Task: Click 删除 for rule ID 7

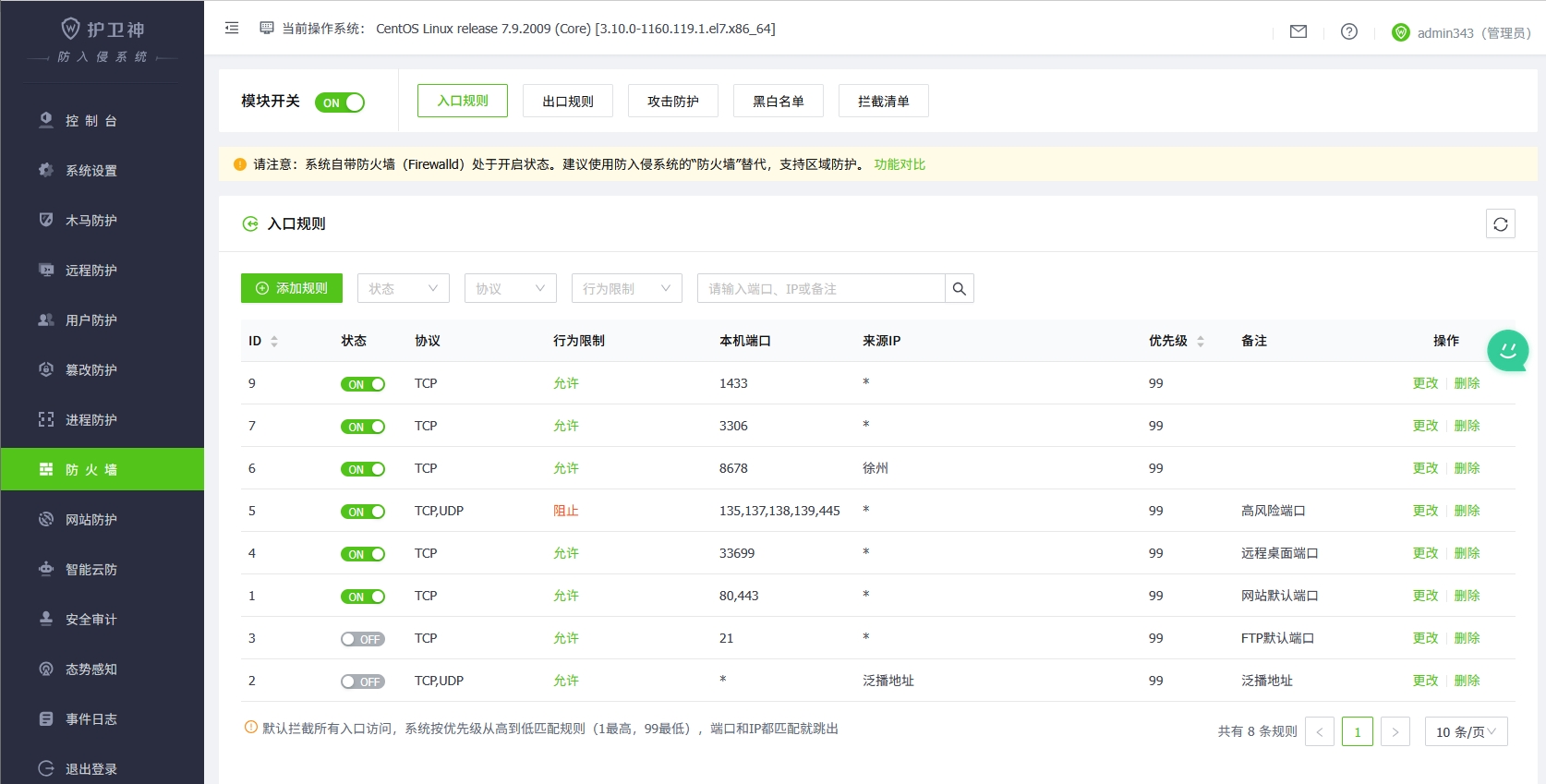Action: click(x=1467, y=426)
